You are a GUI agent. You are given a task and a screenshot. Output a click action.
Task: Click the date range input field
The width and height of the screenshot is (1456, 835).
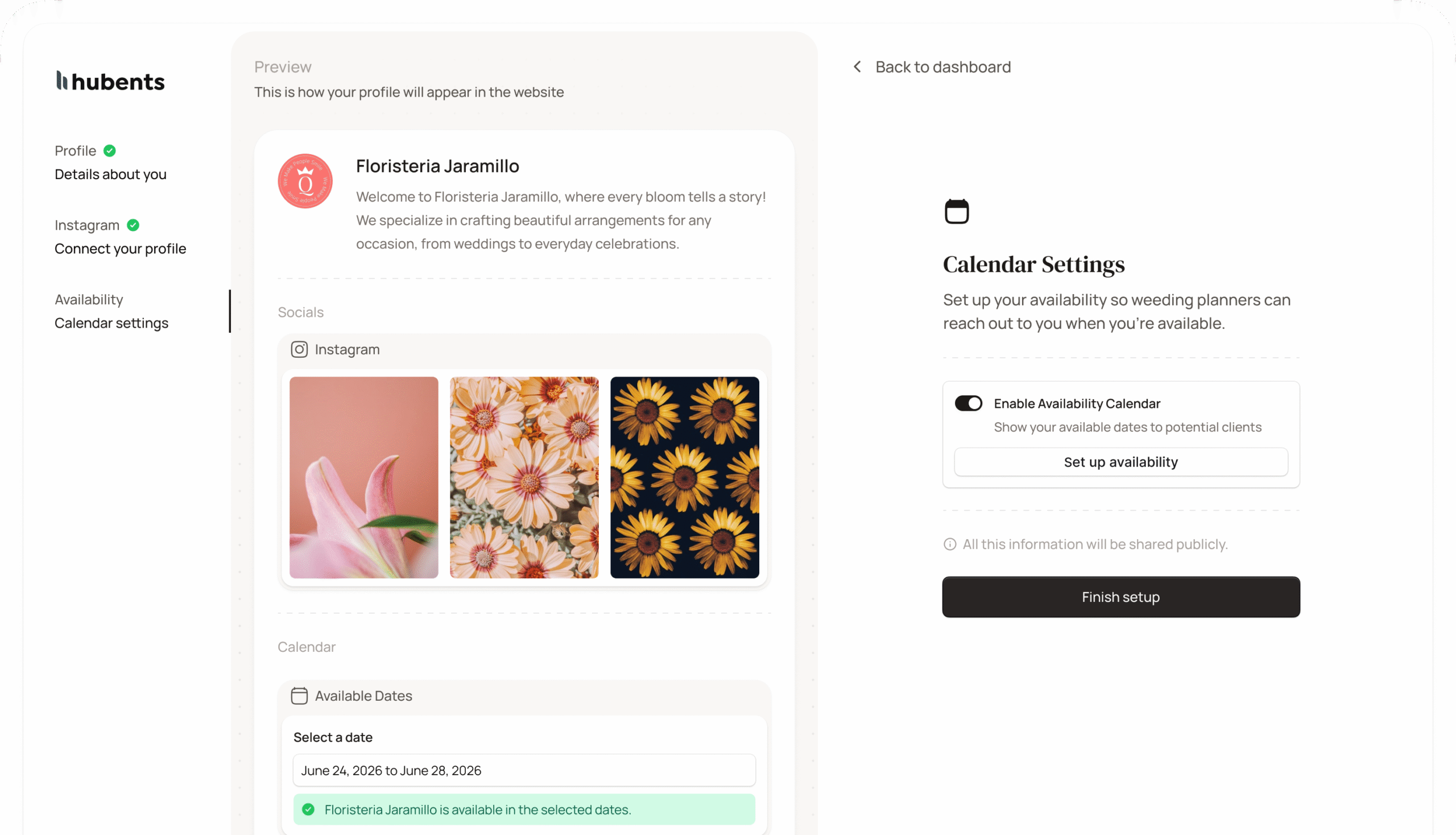pos(524,770)
